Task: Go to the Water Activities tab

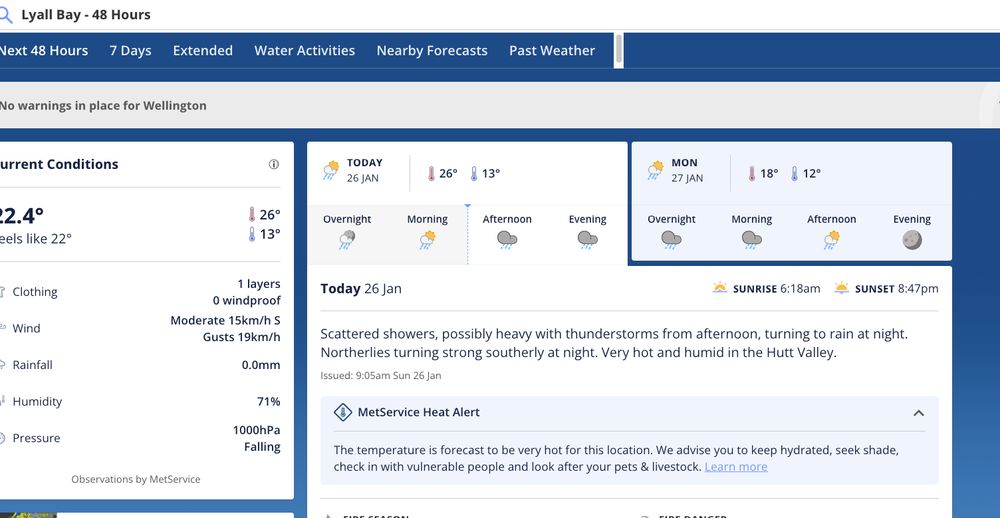Action: point(305,50)
